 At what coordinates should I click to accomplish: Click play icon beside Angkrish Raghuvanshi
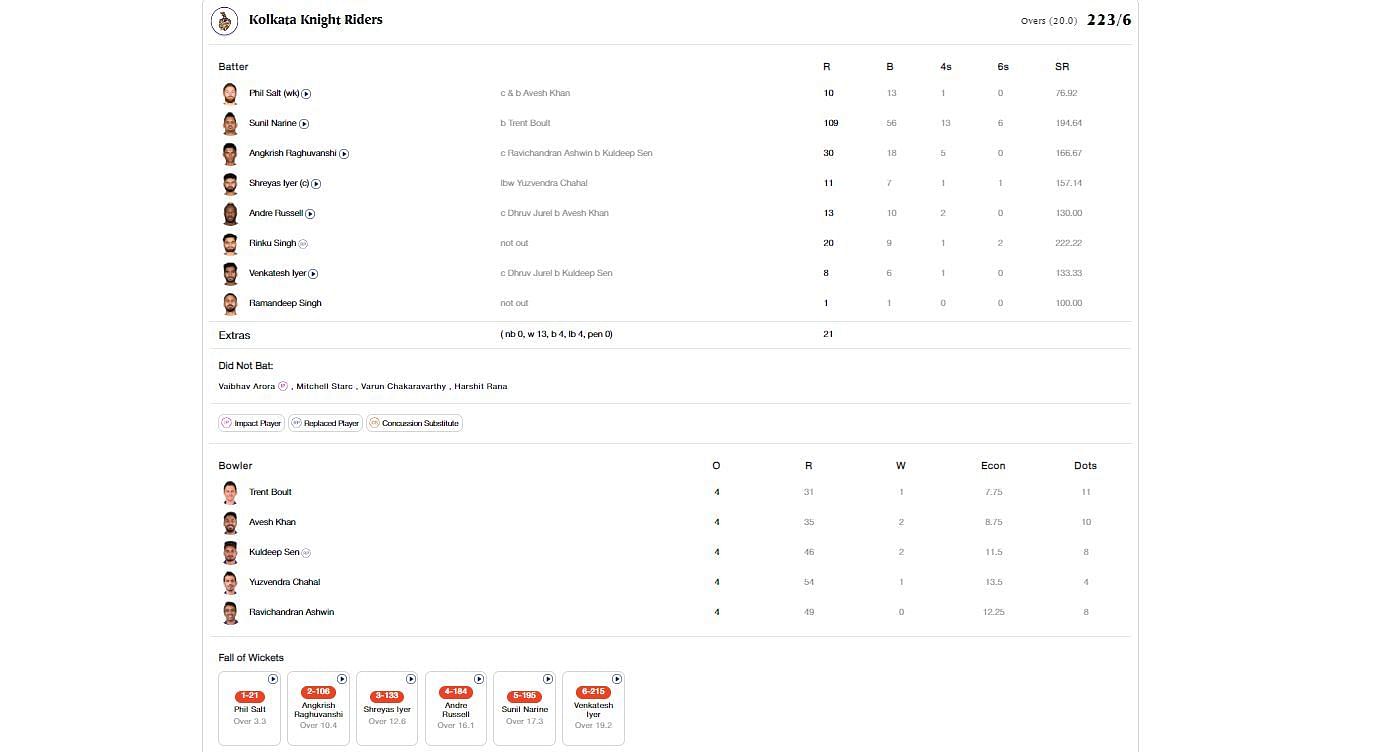tap(344, 154)
